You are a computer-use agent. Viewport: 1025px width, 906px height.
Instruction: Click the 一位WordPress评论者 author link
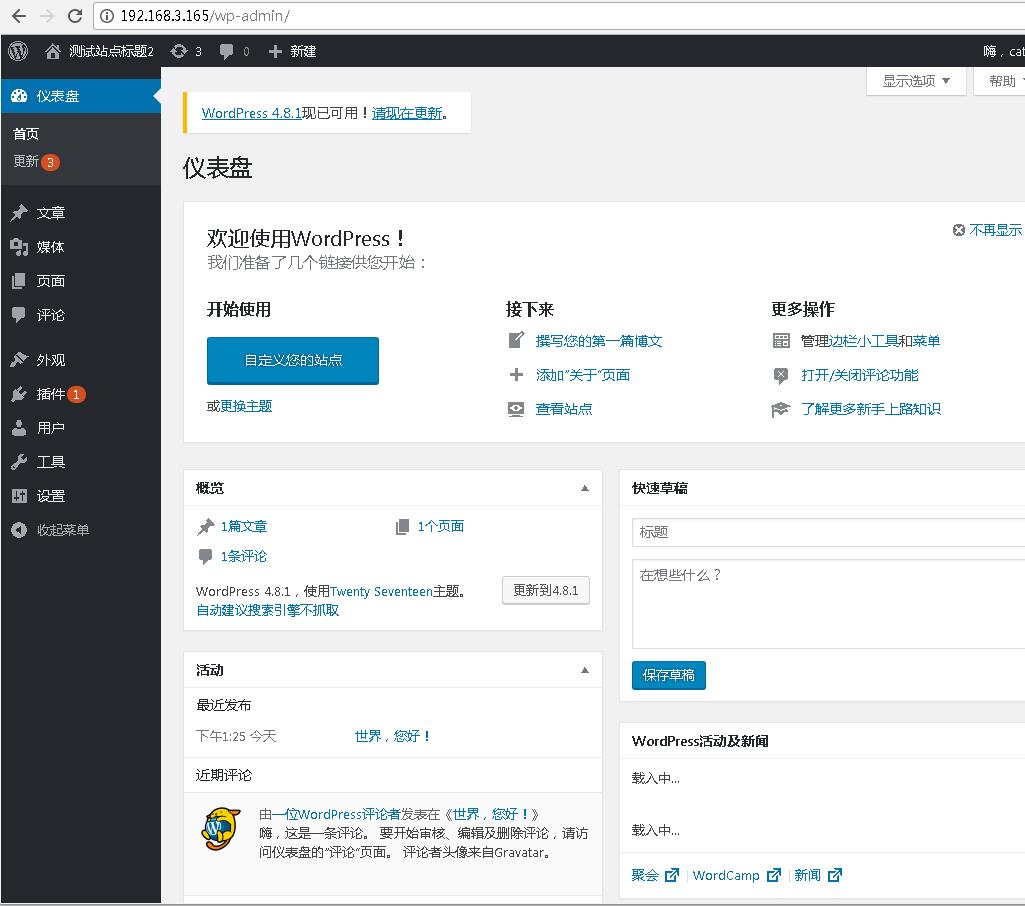coord(336,814)
